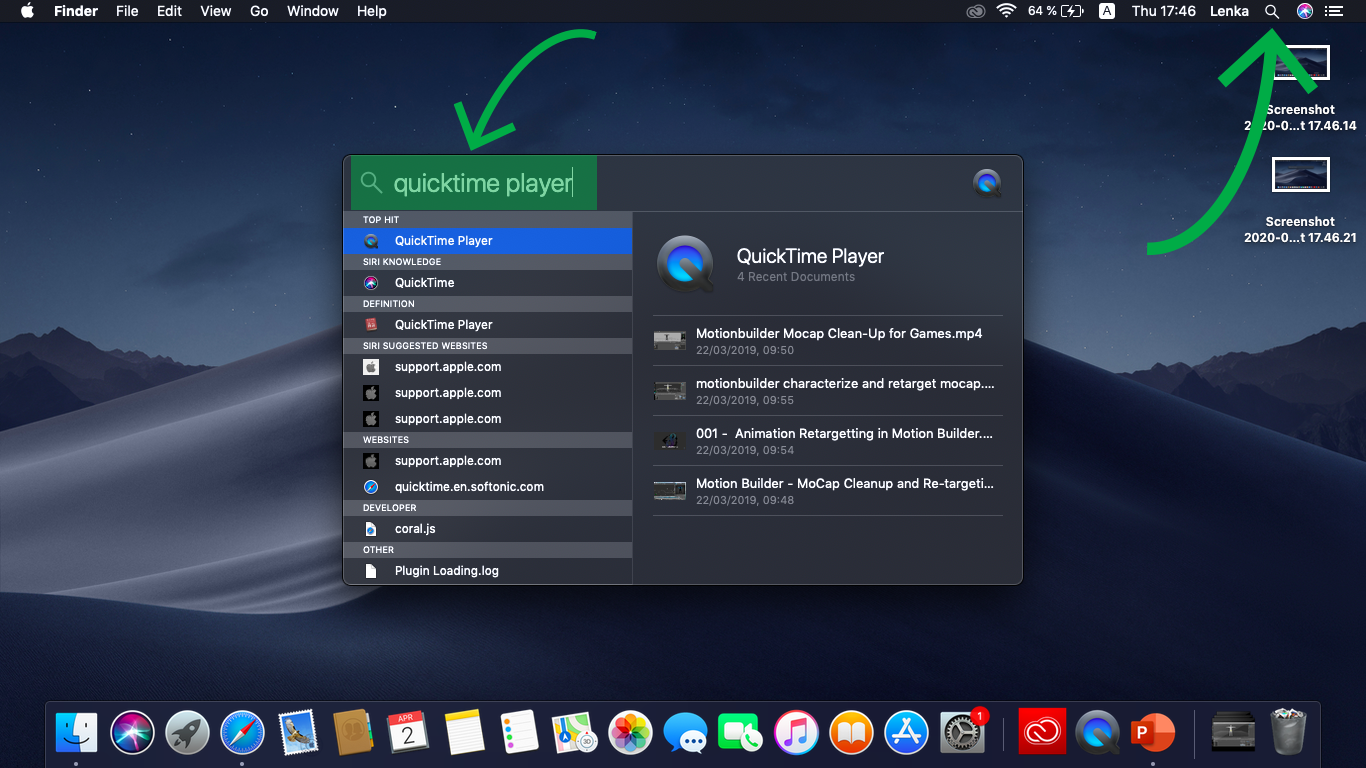
Task: Open motionbuilder characterize and retarget mocap document
Action: (827, 391)
